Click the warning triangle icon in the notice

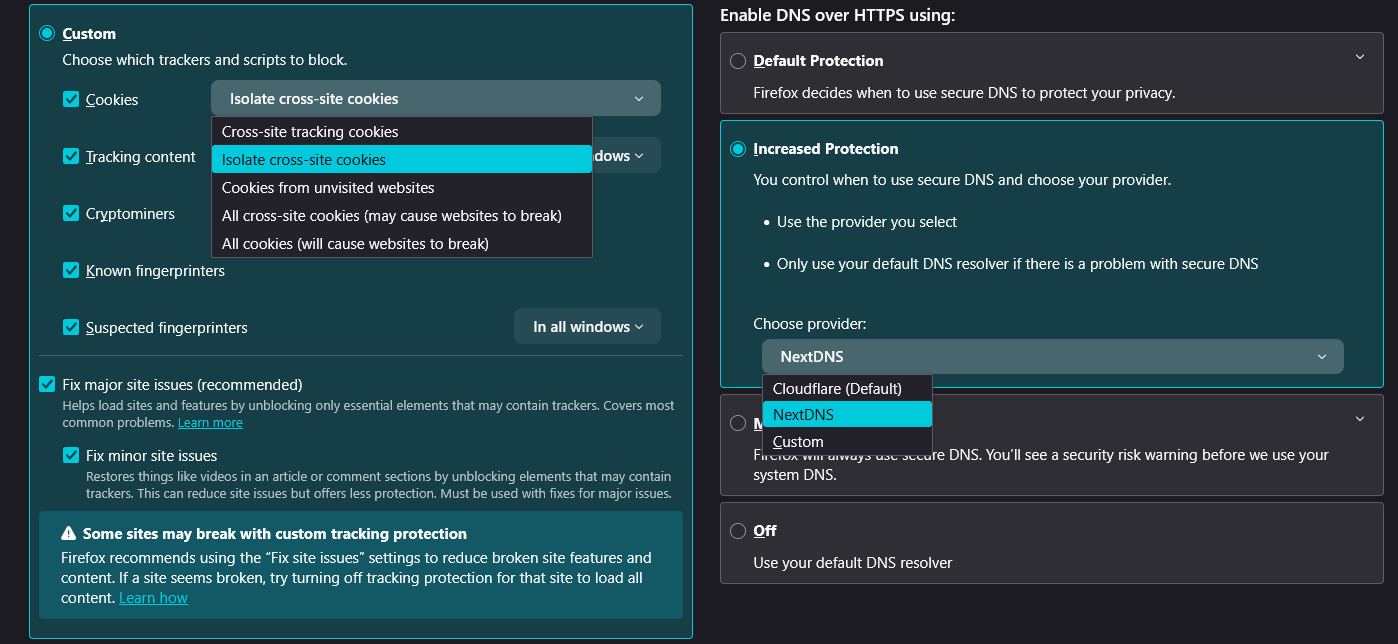(69, 534)
